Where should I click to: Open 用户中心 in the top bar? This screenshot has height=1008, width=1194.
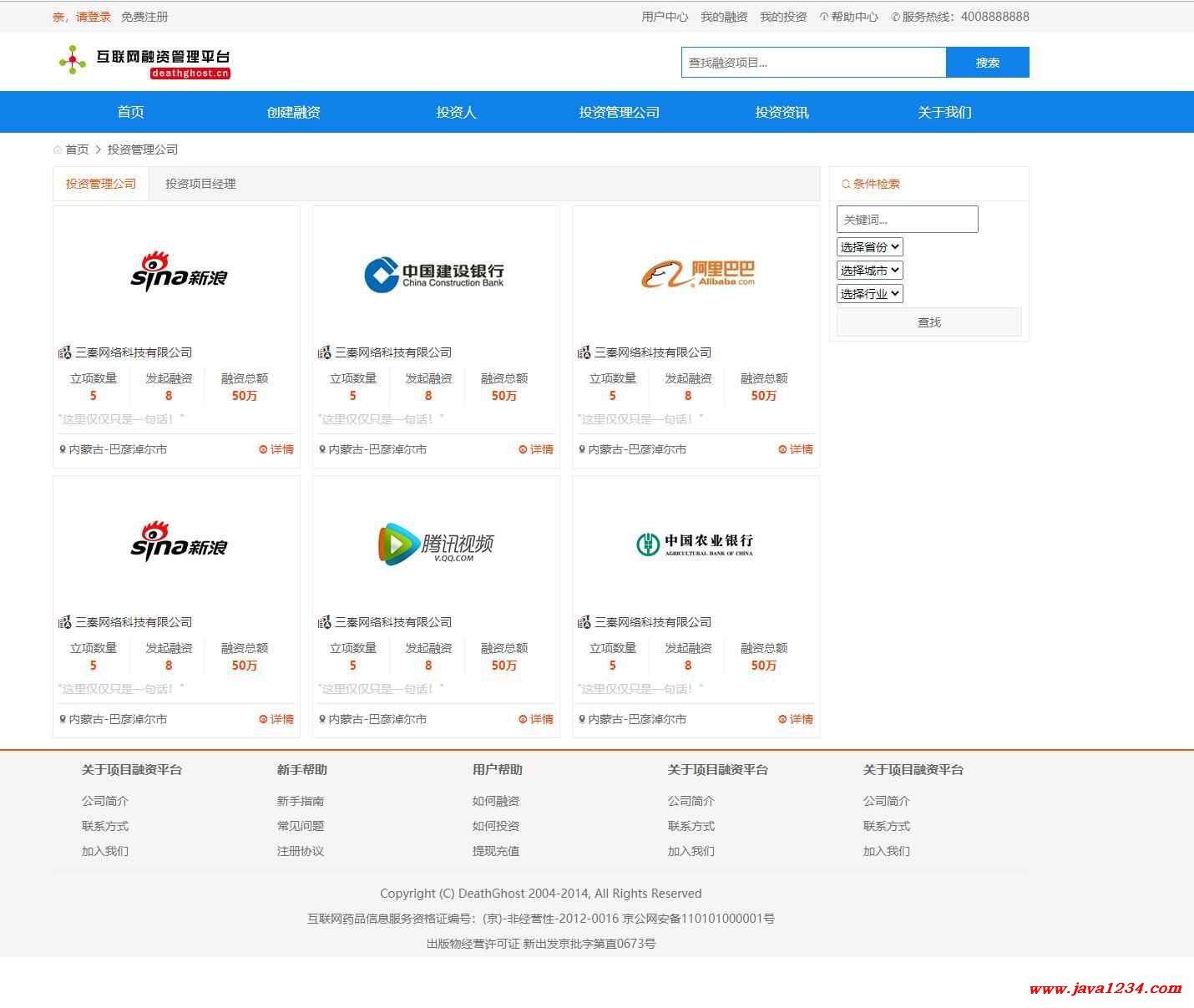(665, 17)
